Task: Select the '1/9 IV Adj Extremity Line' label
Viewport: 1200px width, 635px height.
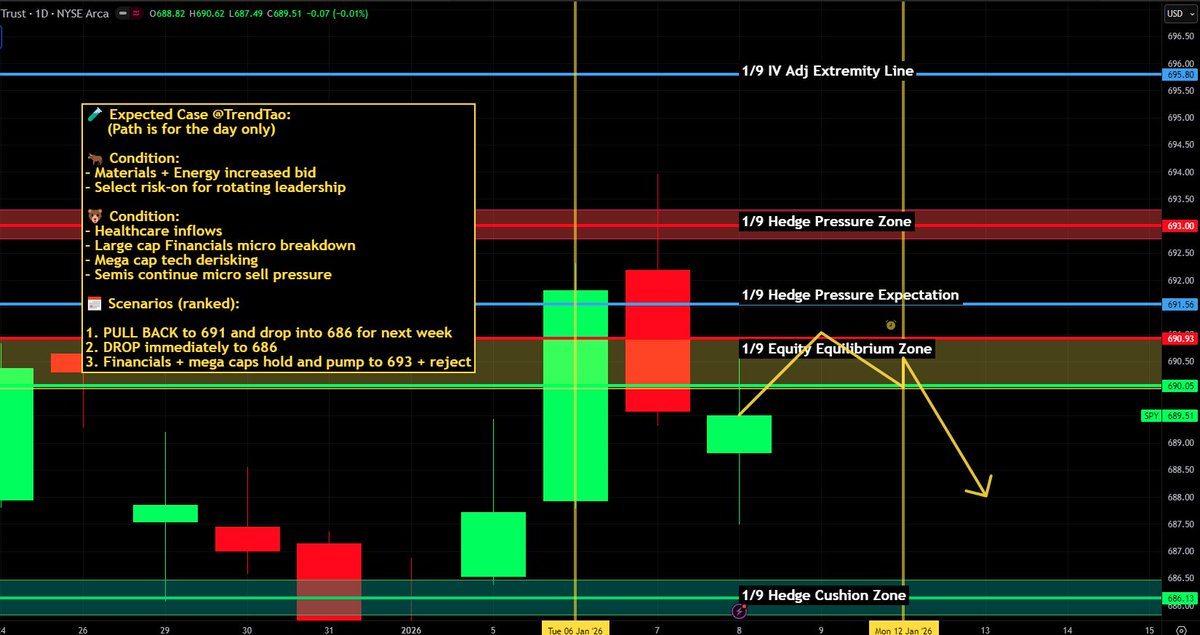Action: tap(826, 71)
